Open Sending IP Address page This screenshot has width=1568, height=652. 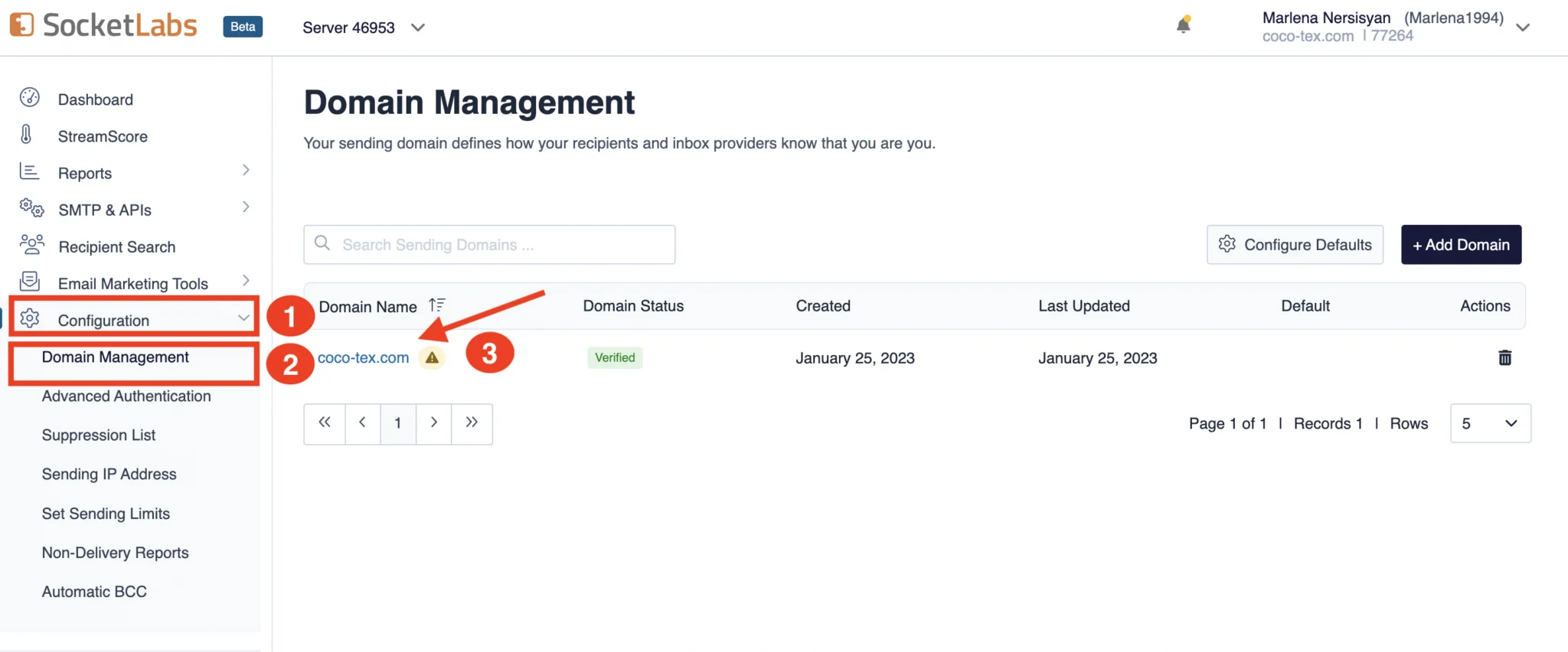(x=109, y=474)
